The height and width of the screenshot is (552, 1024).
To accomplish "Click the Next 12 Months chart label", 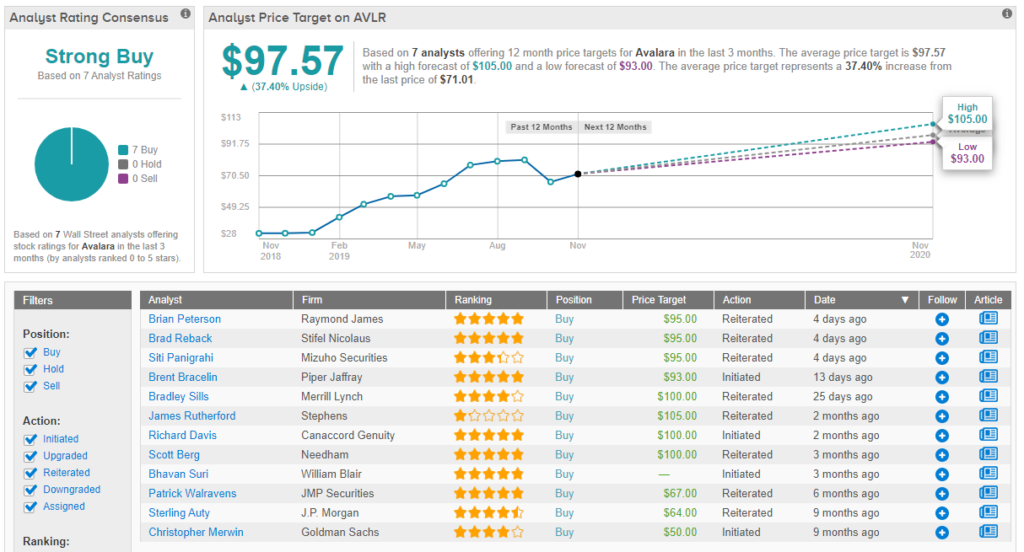I will (615, 127).
